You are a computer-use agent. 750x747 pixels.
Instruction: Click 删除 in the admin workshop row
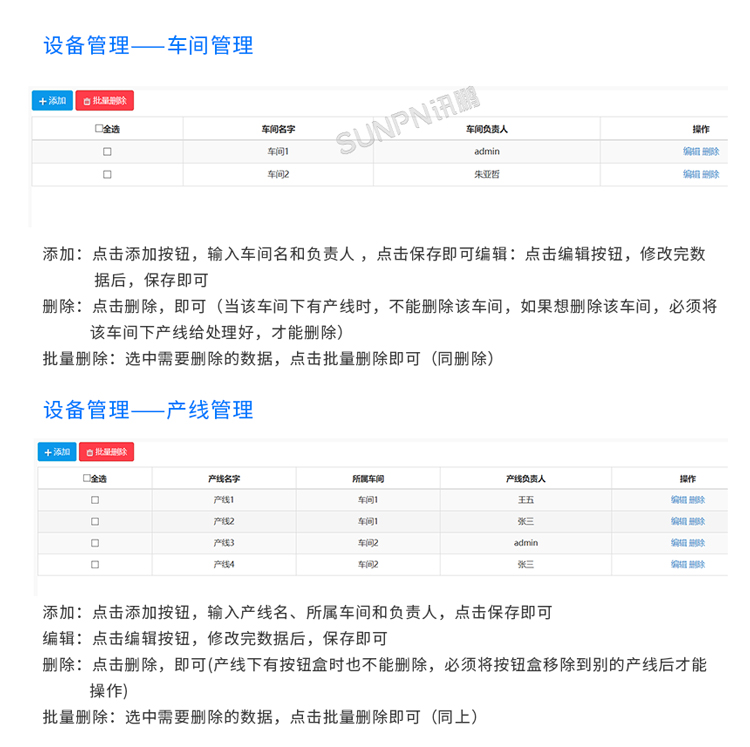pyautogui.click(x=711, y=152)
